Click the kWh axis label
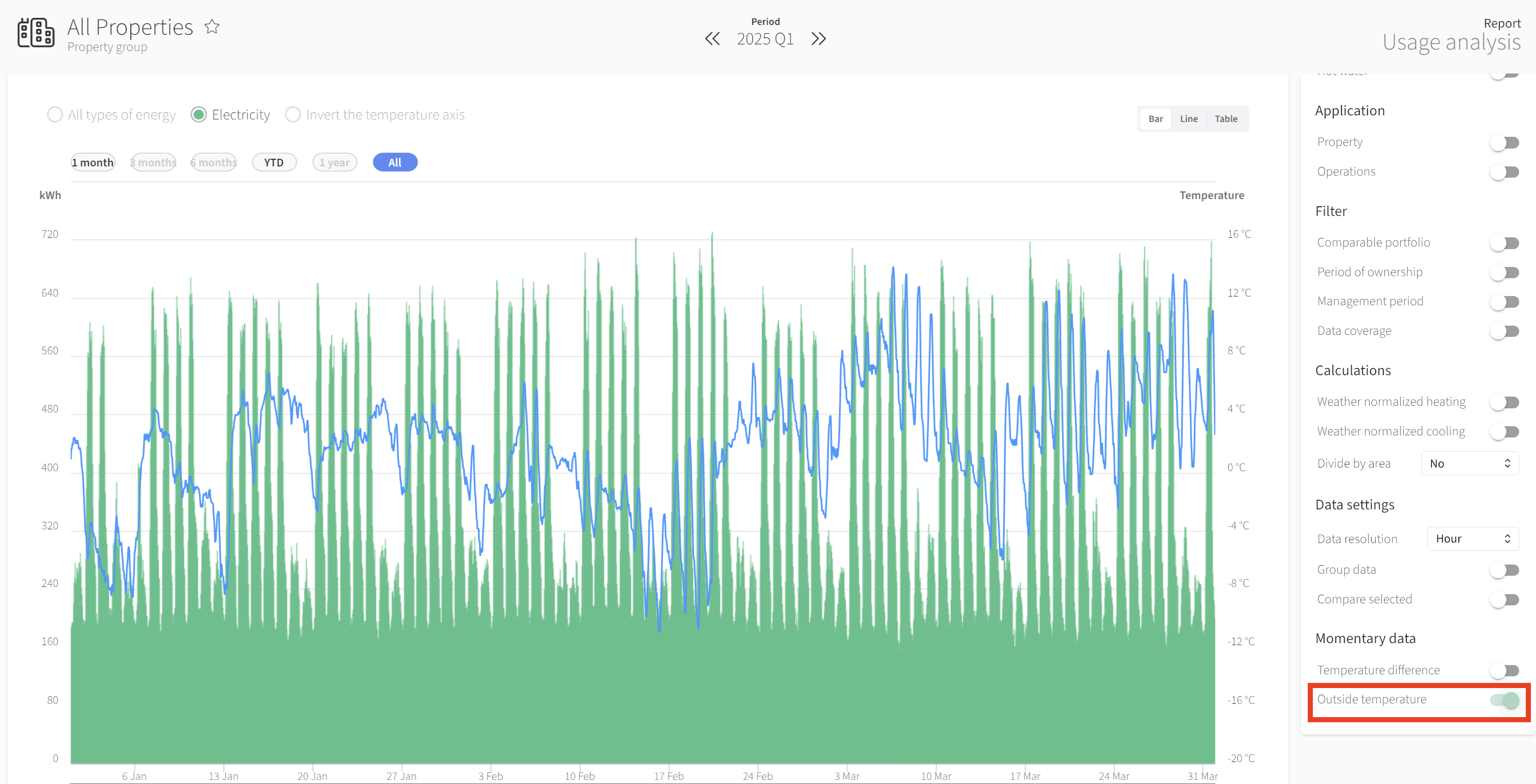The width and height of the screenshot is (1536, 784). 50,195
